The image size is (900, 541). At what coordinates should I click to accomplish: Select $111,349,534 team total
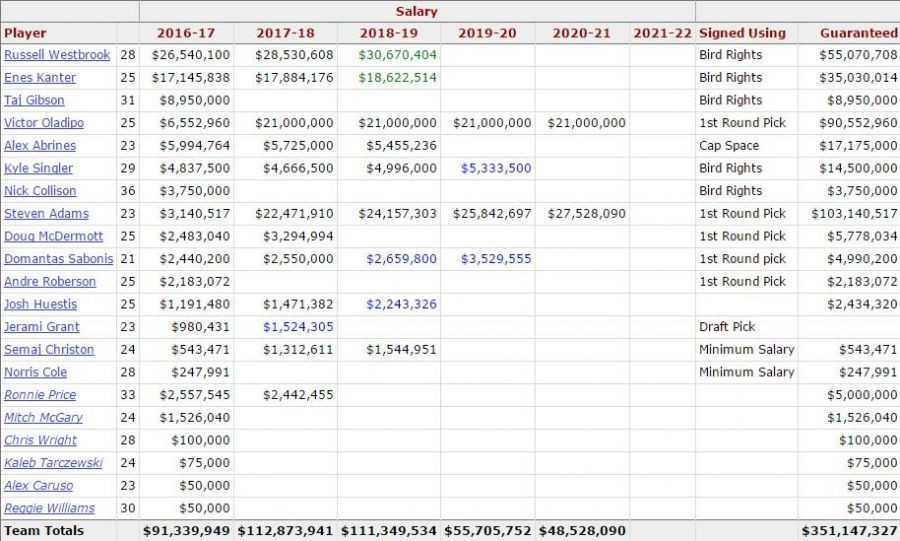click(x=389, y=531)
